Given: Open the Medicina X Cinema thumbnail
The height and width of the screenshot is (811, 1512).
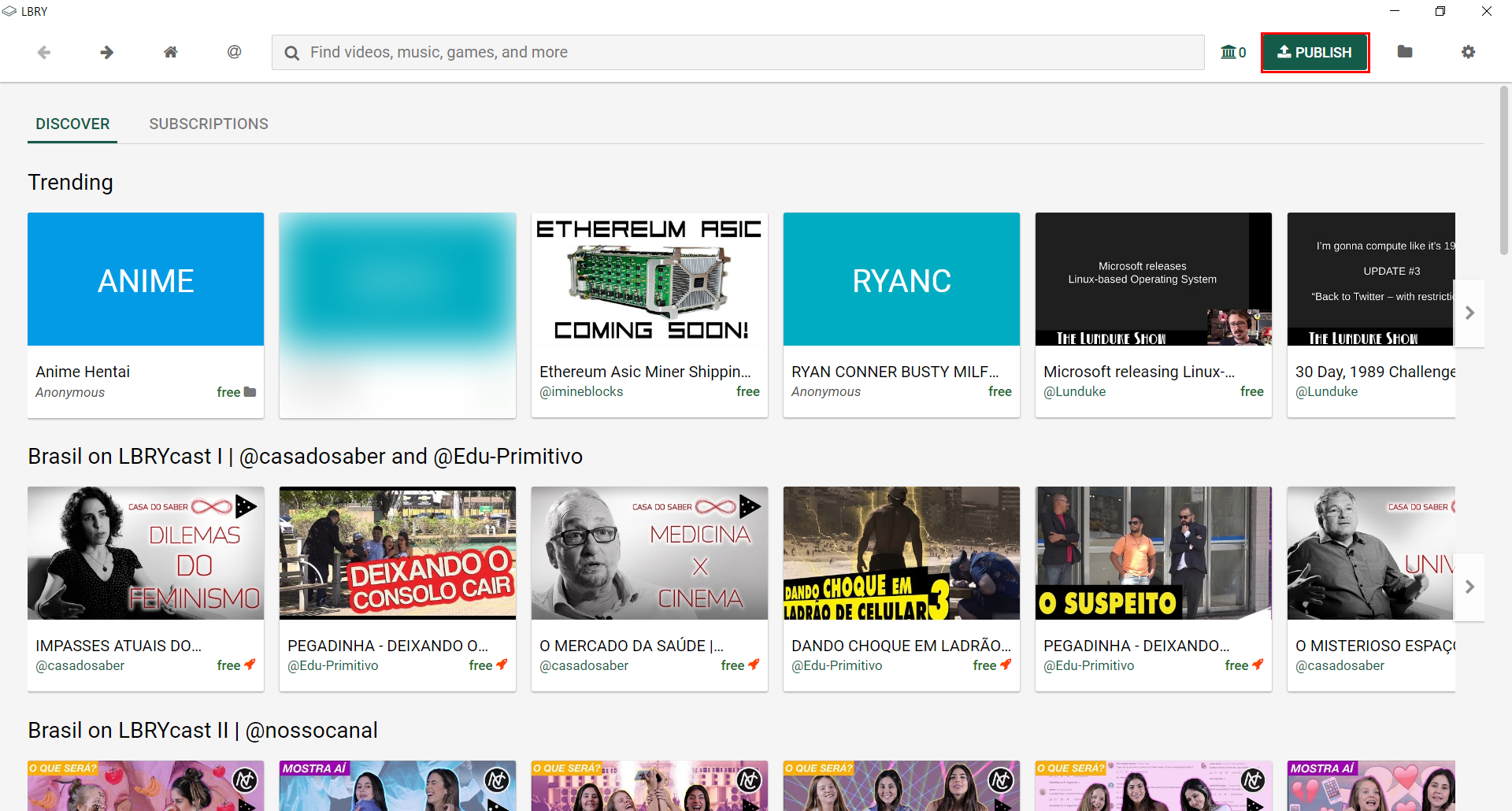Looking at the screenshot, I should pyautogui.click(x=650, y=553).
